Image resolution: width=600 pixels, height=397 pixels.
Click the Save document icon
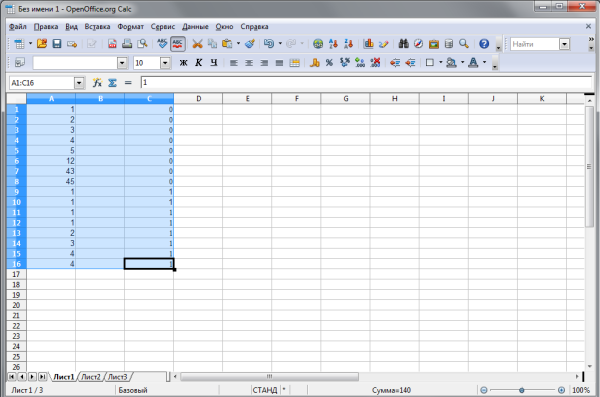[x=57, y=44]
